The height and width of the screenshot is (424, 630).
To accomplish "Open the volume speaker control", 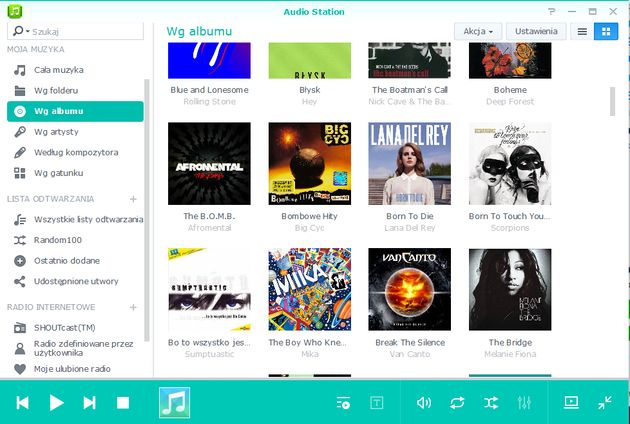I will point(424,403).
